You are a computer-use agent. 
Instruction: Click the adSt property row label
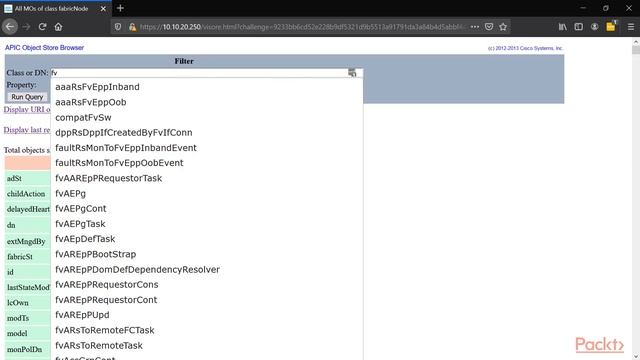pyautogui.click(x=14, y=178)
